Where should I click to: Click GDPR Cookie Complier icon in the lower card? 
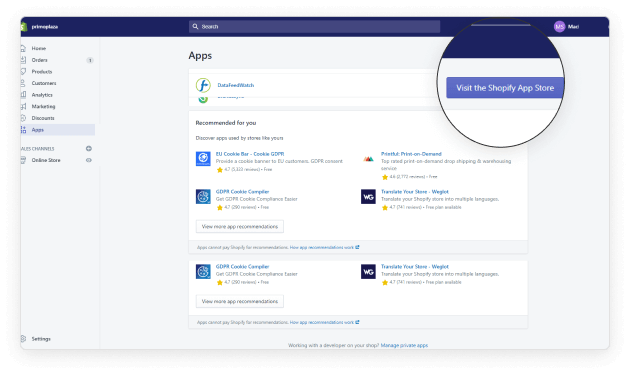(203, 272)
